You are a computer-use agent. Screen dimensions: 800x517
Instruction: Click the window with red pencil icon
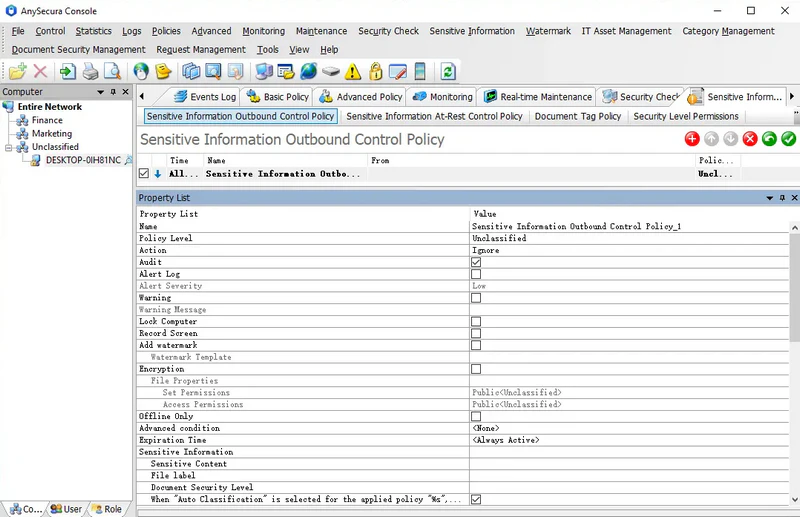click(x=397, y=71)
